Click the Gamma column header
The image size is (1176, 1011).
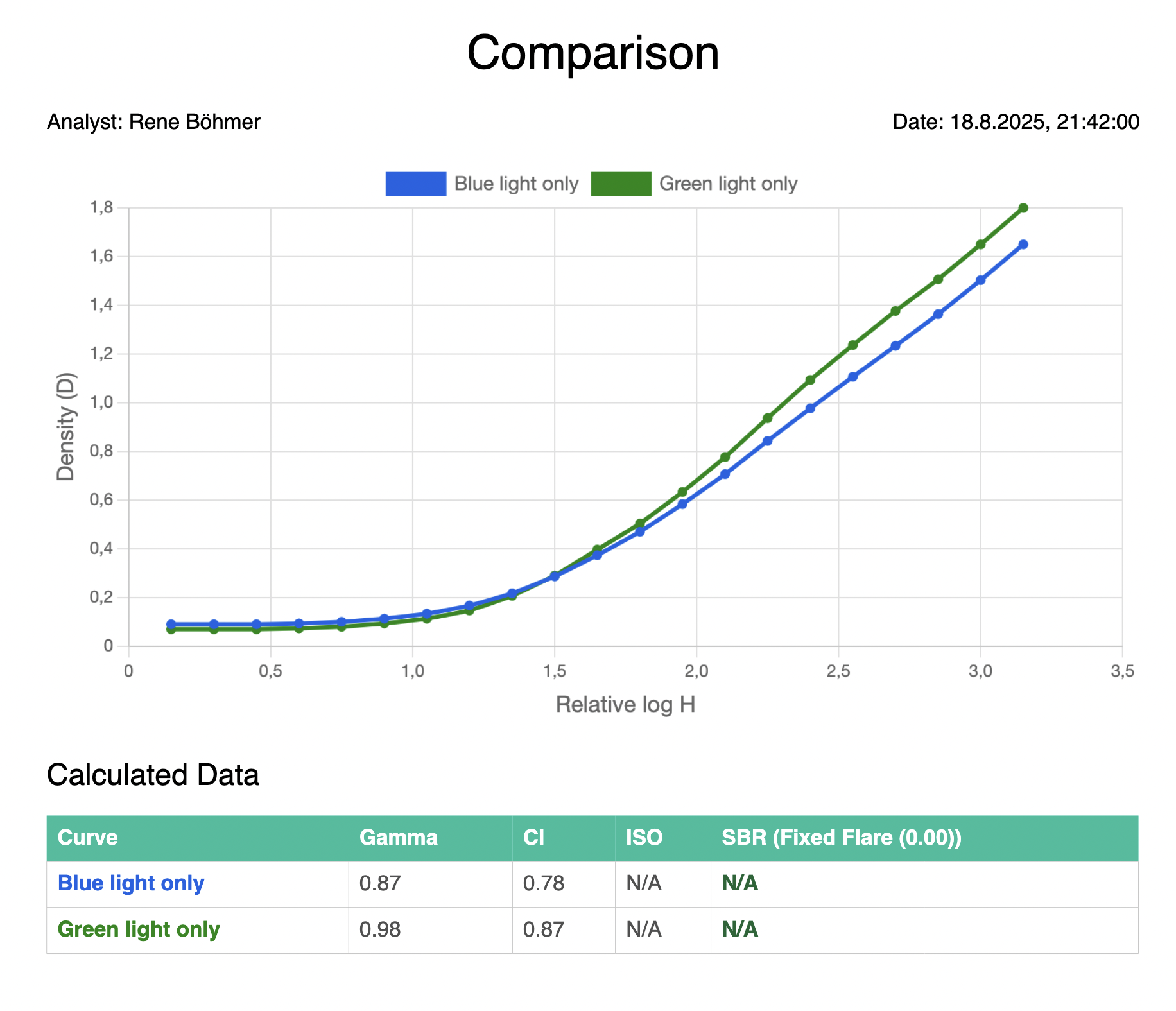399,838
